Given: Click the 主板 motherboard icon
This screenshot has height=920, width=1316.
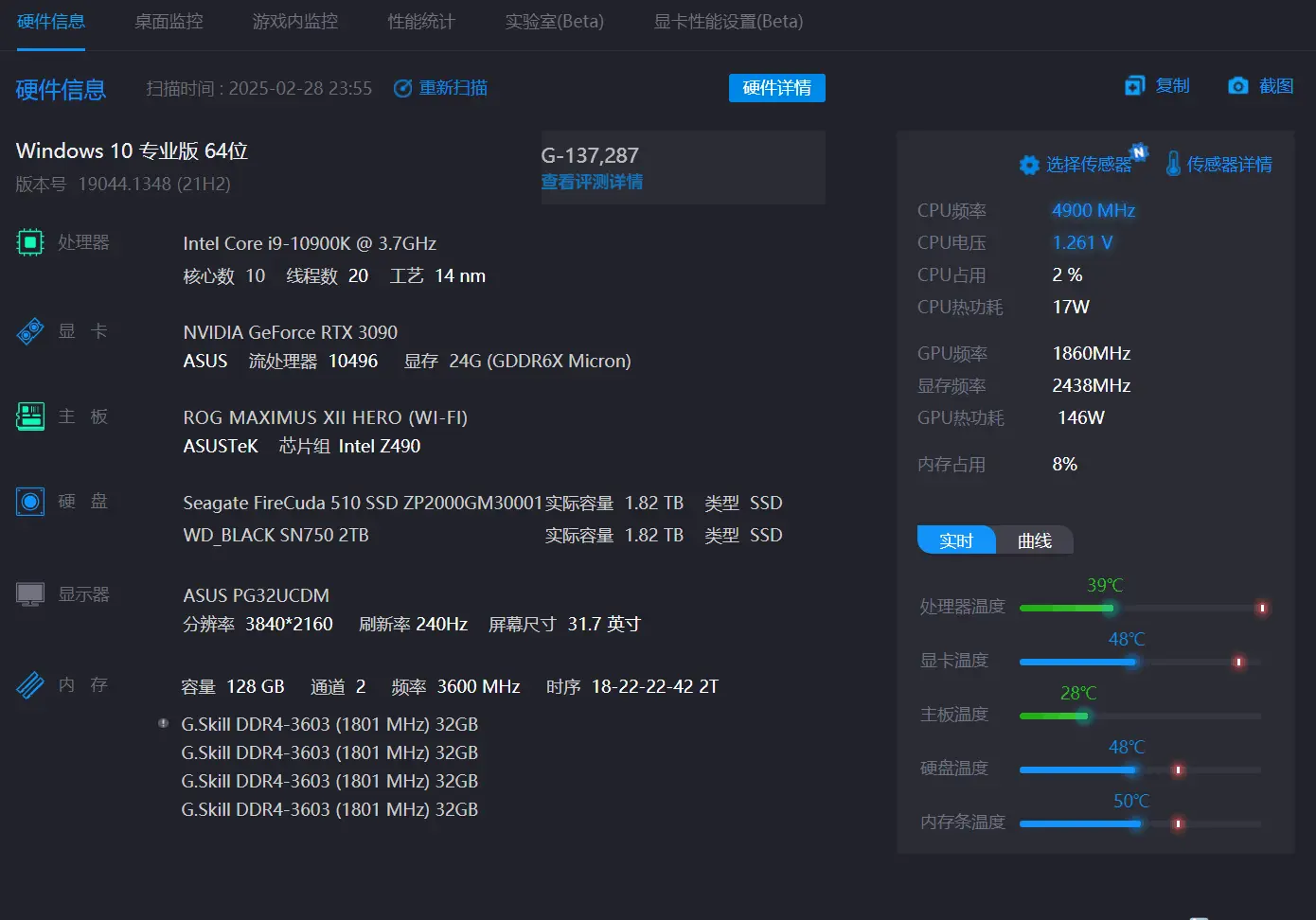Looking at the screenshot, I should click(x=30, y=416).
